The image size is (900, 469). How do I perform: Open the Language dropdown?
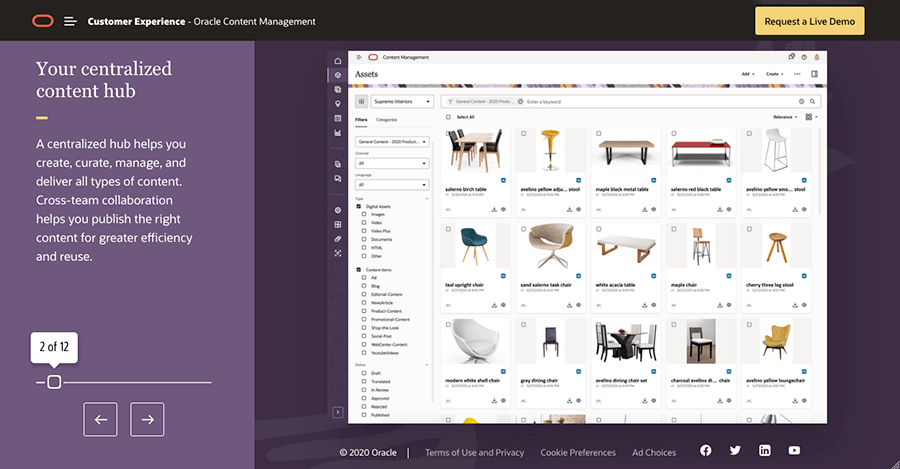(x=392, y=185)
